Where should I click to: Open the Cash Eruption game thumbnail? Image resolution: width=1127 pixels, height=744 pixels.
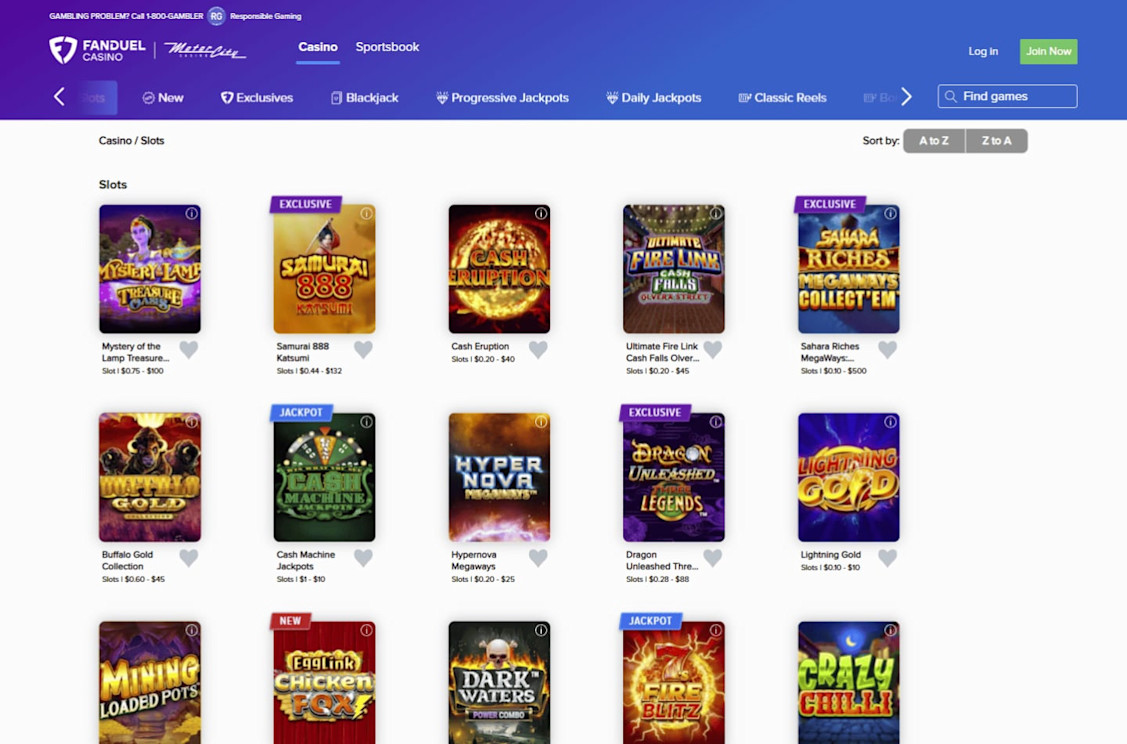click(500, 269)
